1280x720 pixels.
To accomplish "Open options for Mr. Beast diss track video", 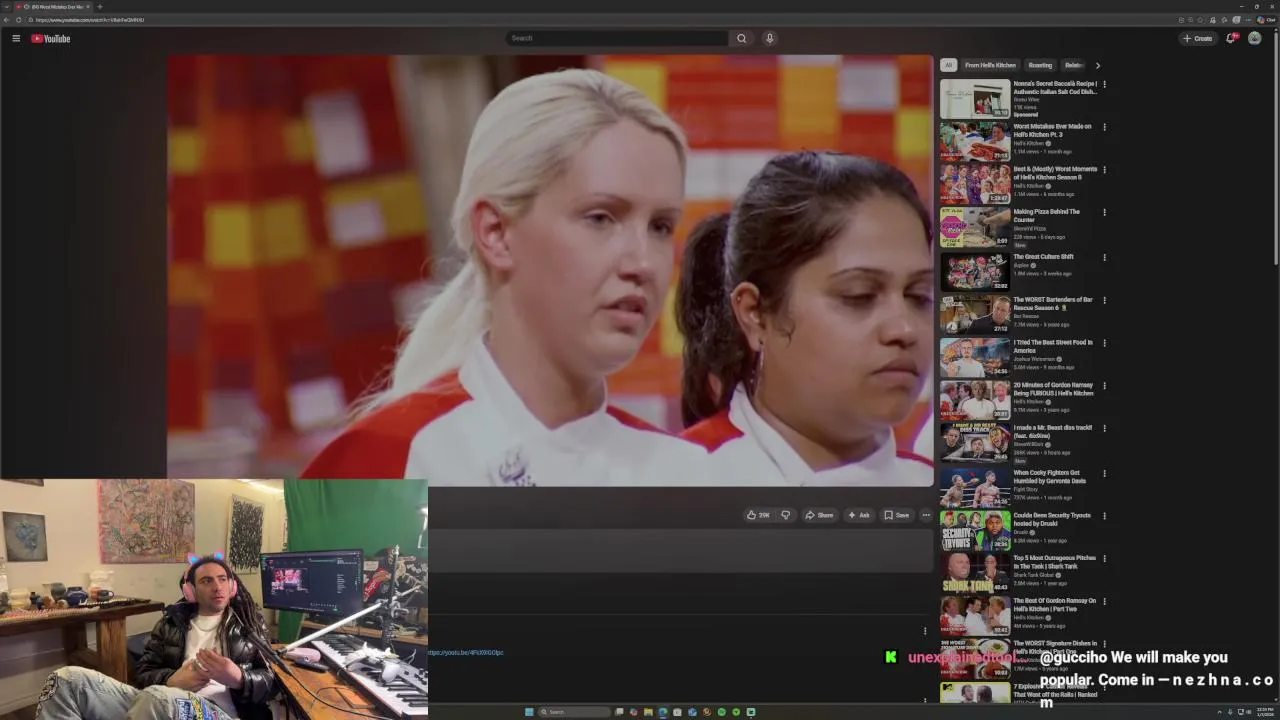I will (1104, 428).
